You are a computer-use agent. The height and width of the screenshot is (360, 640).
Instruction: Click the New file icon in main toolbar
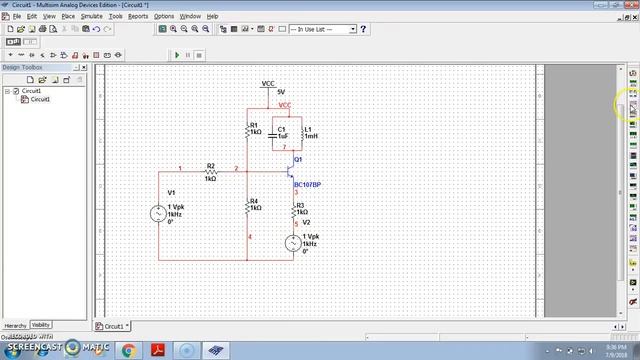point(10,29)
